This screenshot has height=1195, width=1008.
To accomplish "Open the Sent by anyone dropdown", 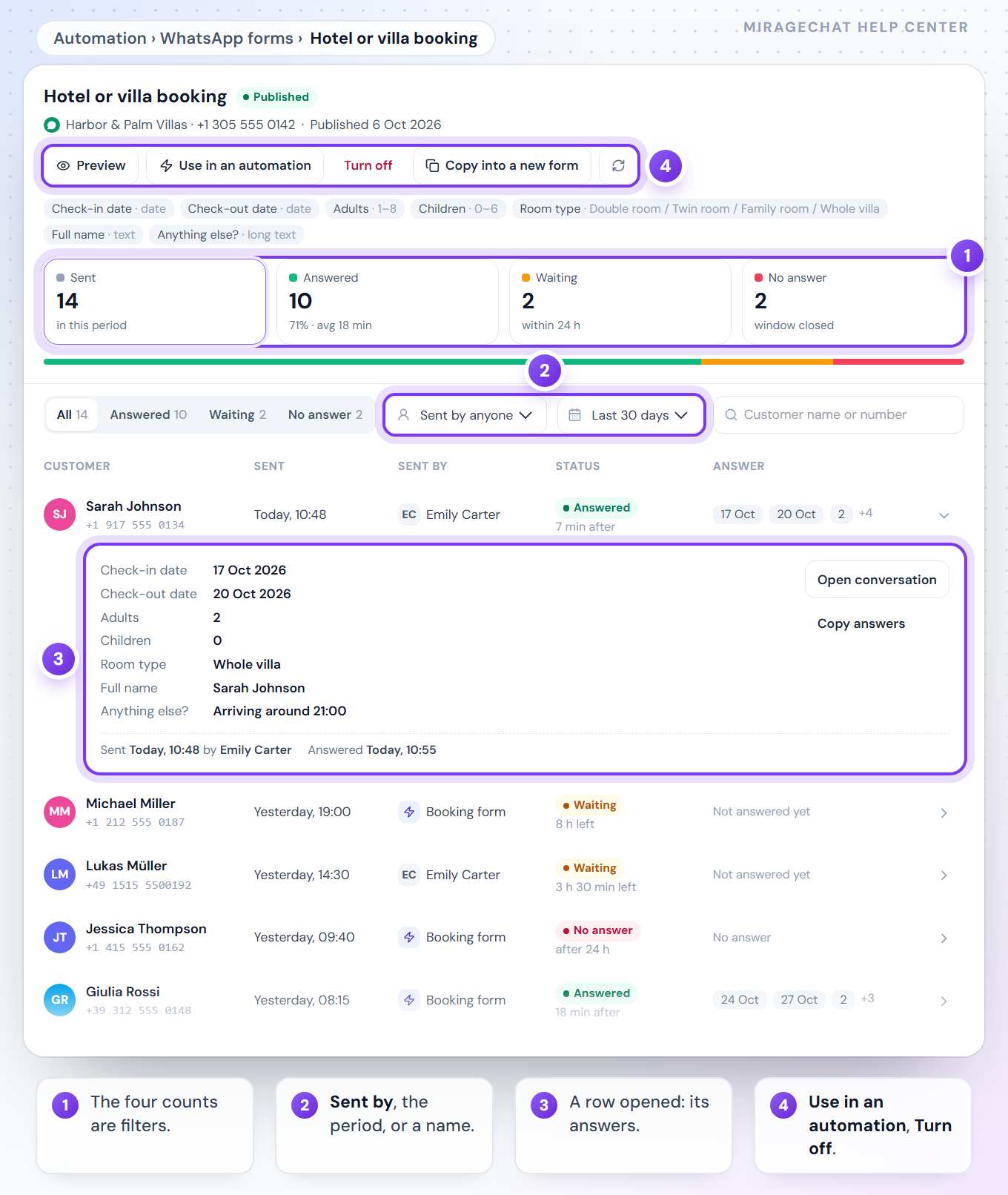I will pos(465,415).
